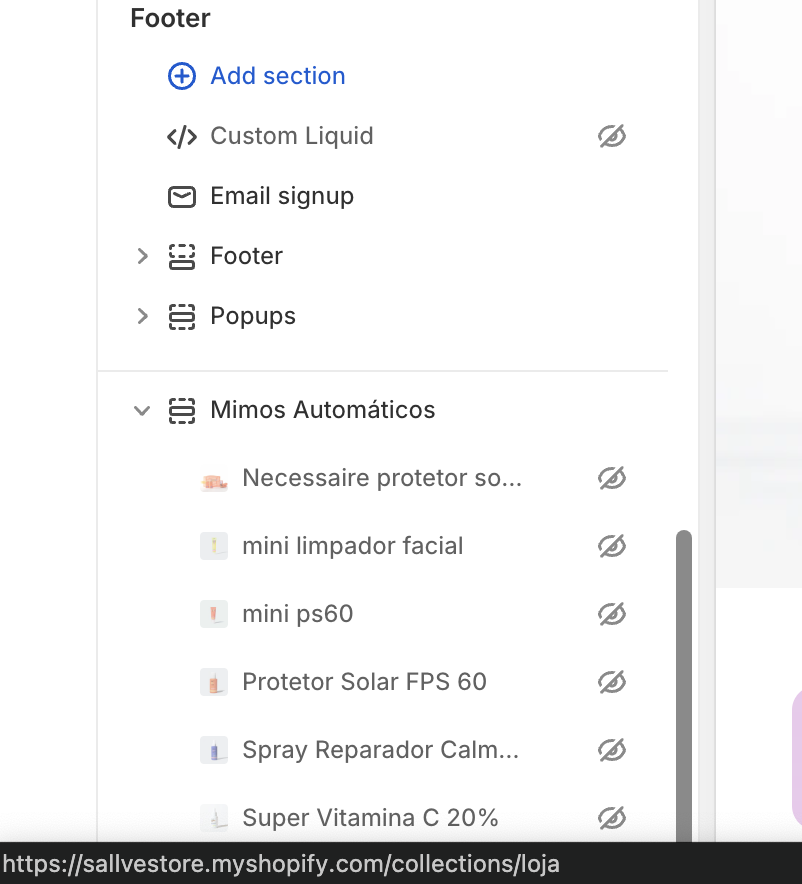Screen dimensions: 802x884
Task: Select the Super Vitamina C 20% block
Action: pos(370,817)
